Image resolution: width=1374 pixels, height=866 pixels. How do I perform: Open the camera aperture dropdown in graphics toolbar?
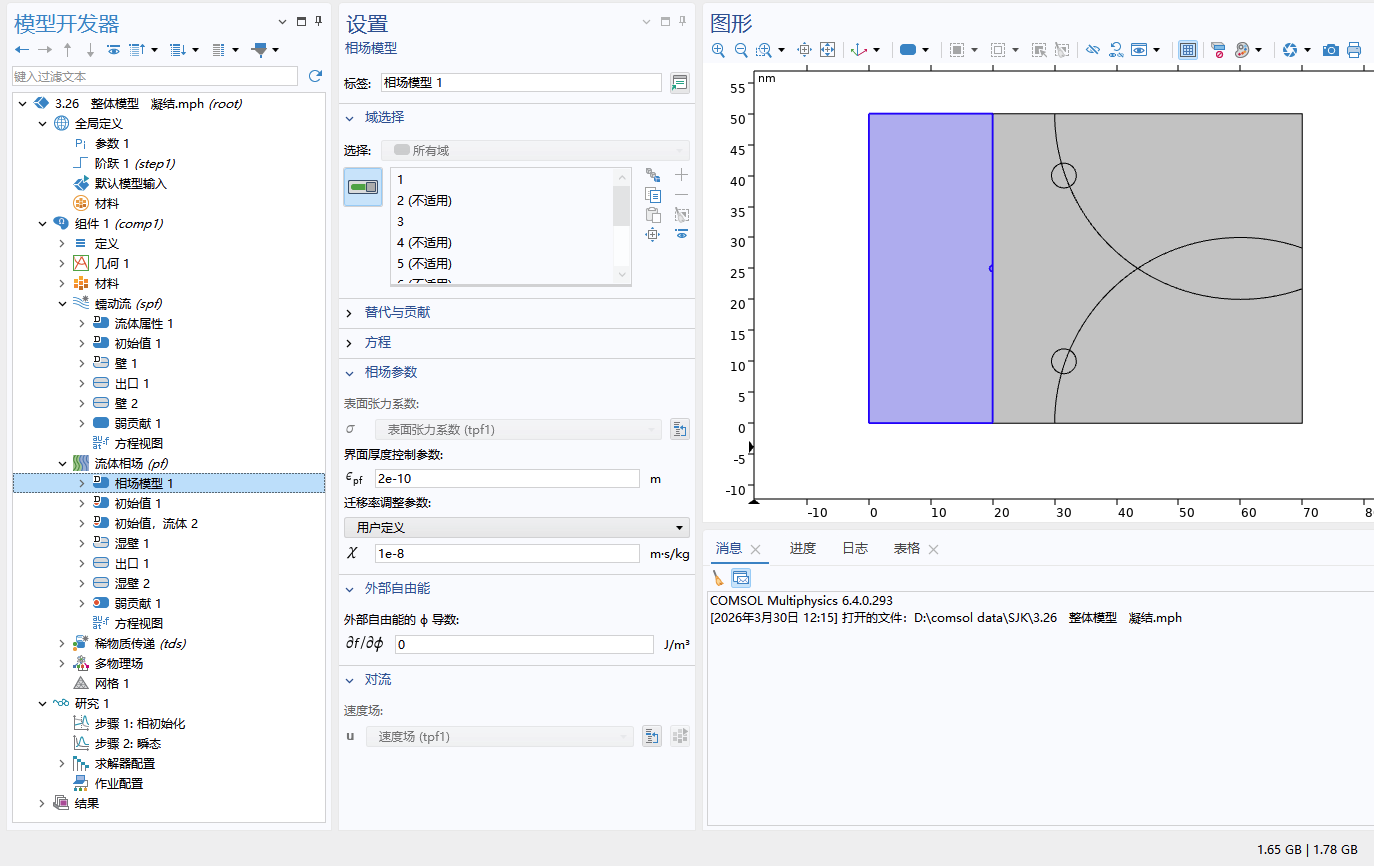pos(1307,49)
